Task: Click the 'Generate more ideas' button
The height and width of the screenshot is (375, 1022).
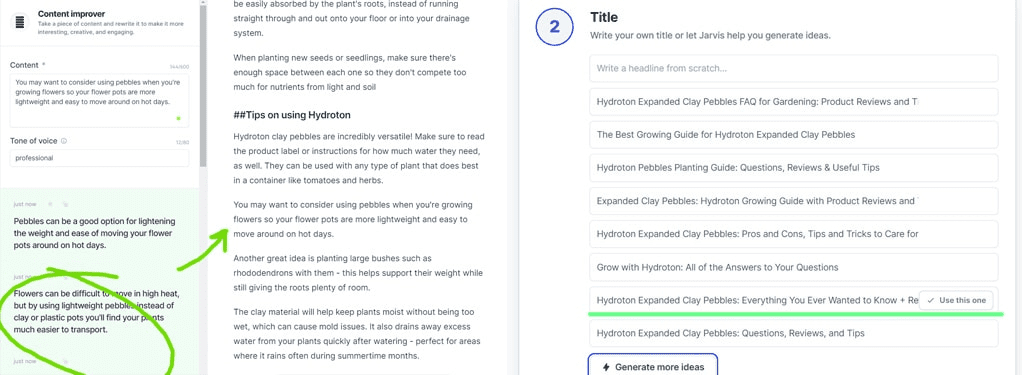Action: (x=652, y=365)
